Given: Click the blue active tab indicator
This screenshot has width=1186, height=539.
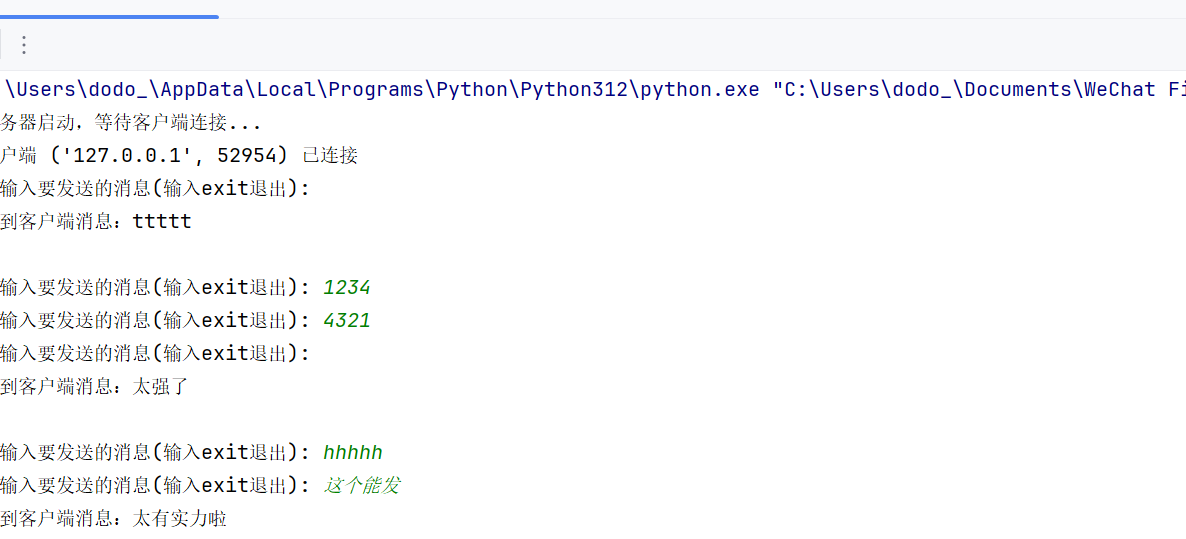Looking at the screenshot, I should tap(109, 16).
